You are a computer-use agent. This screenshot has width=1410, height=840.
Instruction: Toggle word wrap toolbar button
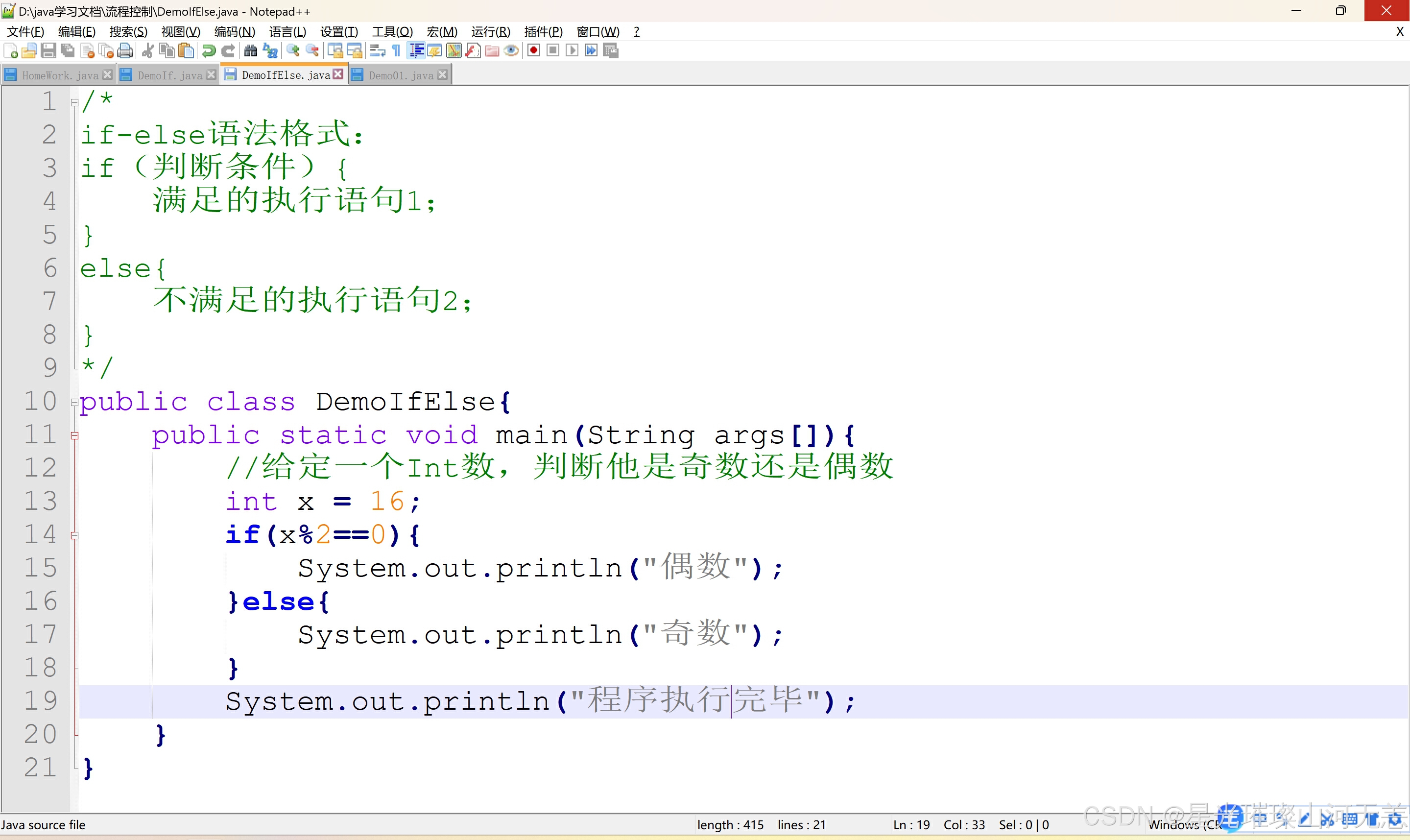[377, 51]
